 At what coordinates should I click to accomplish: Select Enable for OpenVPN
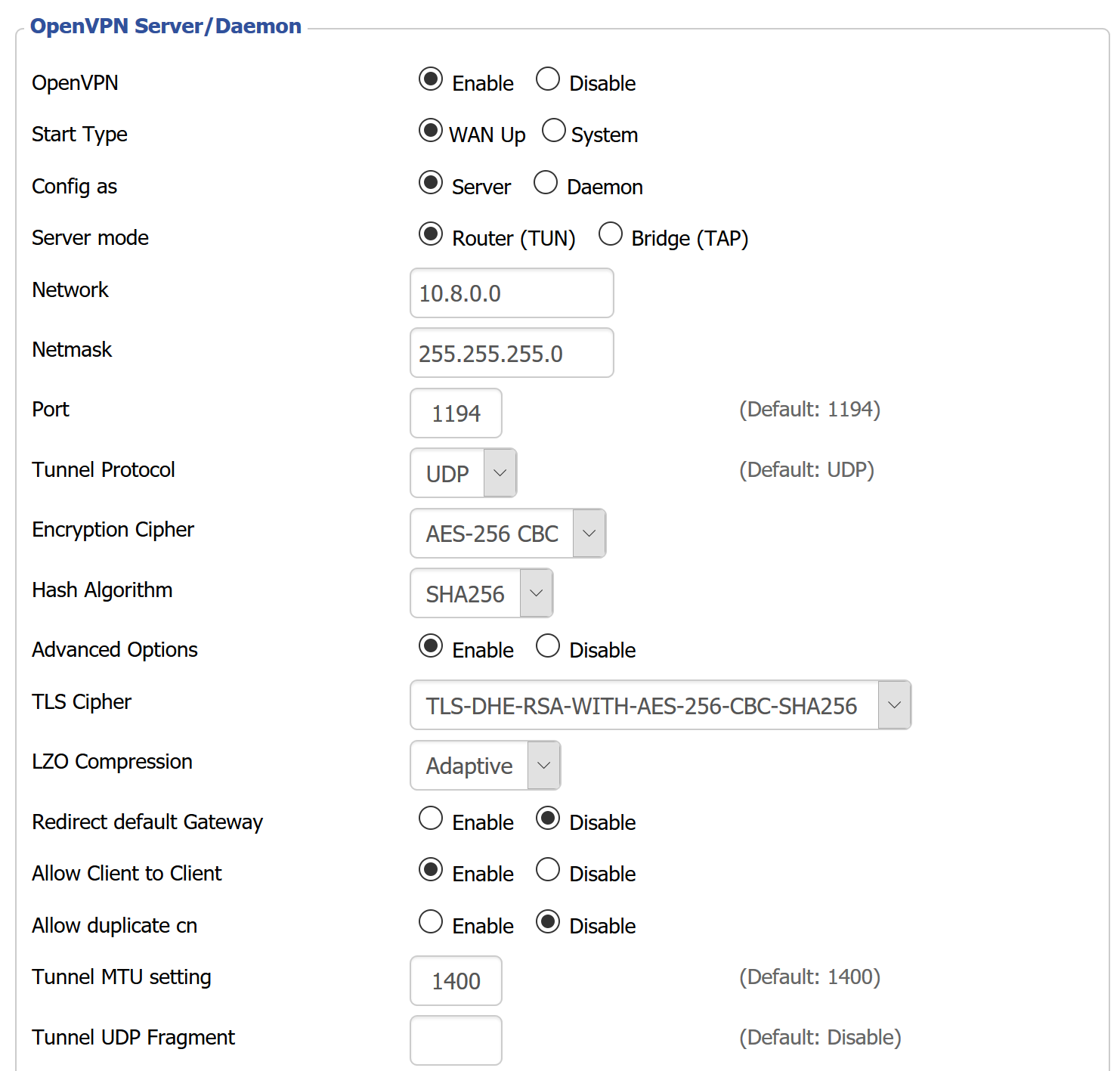431,79
